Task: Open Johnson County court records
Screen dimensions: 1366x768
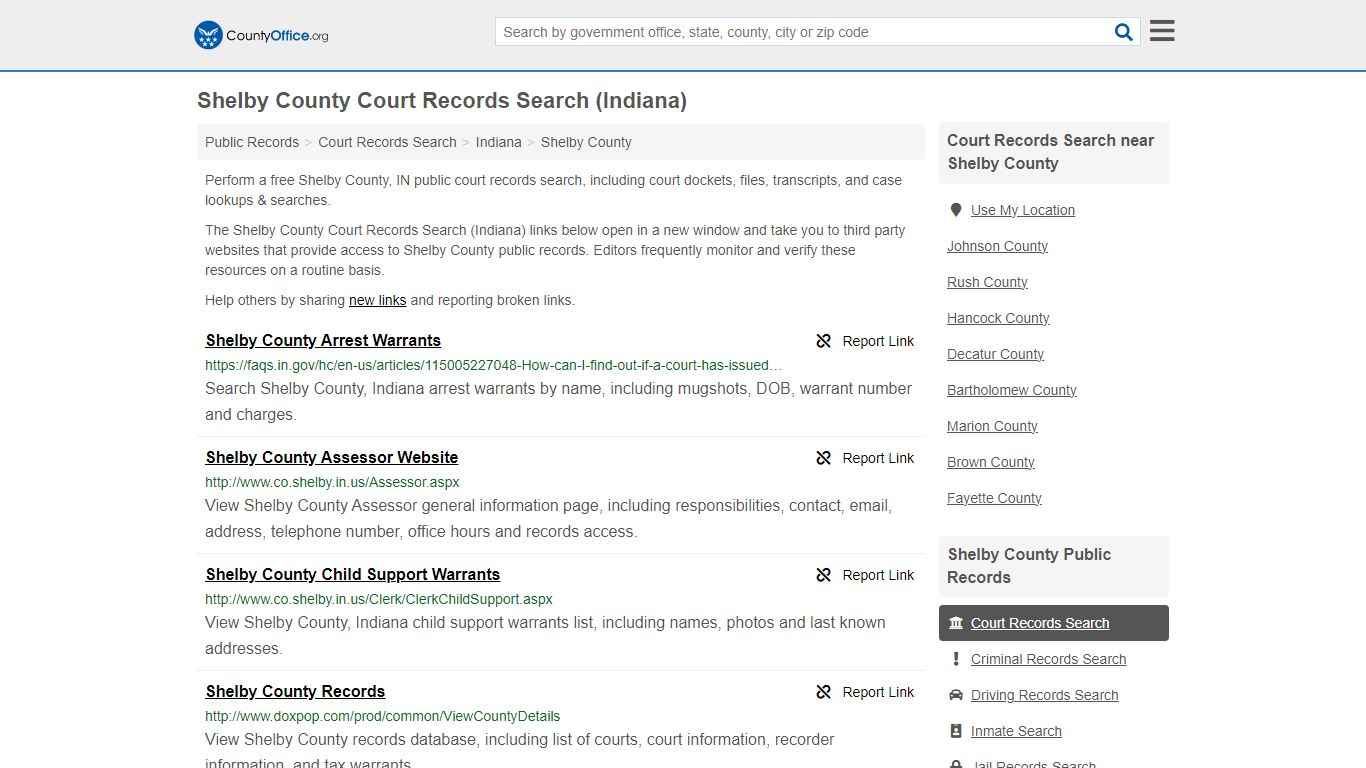Action: coord(997,246)
